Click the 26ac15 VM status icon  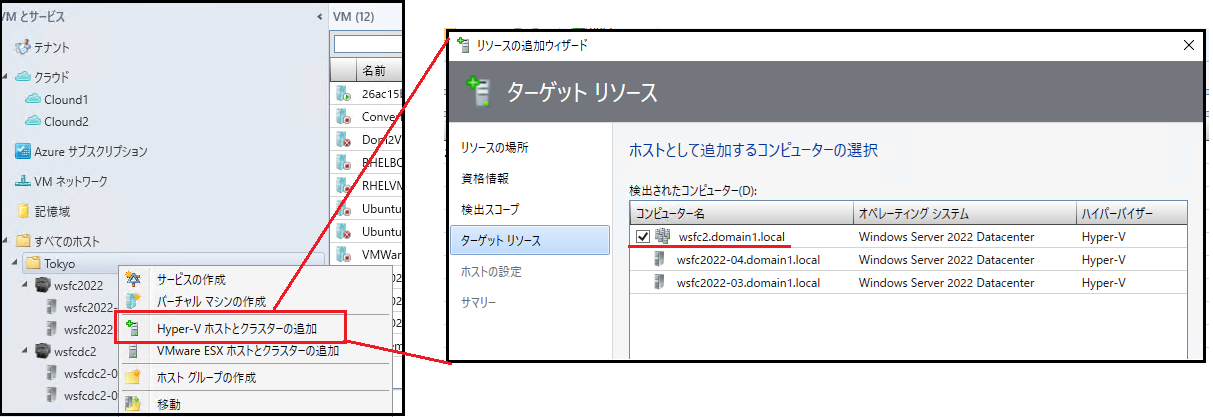tap(344, 95)
